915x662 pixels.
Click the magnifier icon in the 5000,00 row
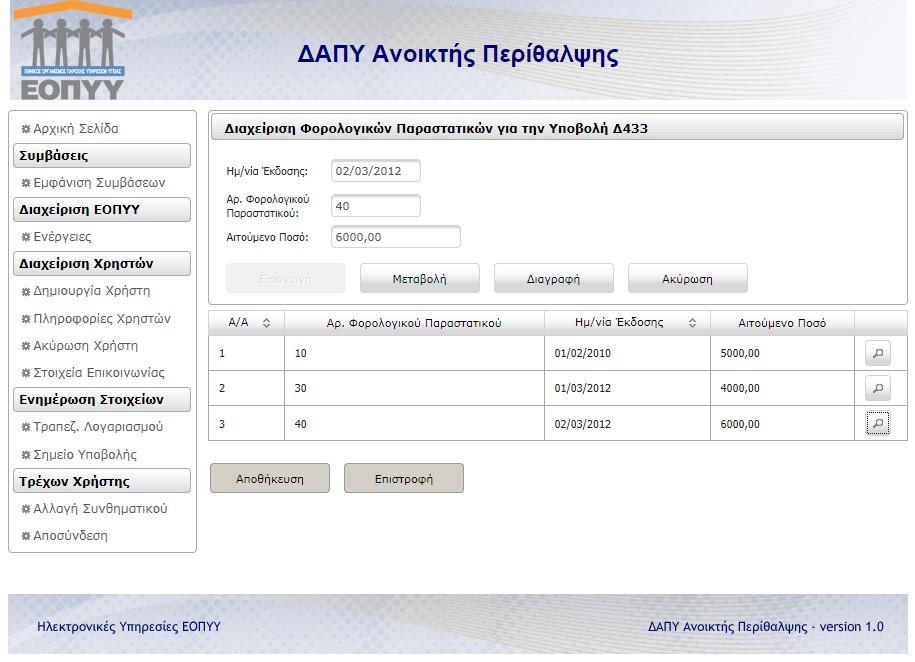pos(877,353)
